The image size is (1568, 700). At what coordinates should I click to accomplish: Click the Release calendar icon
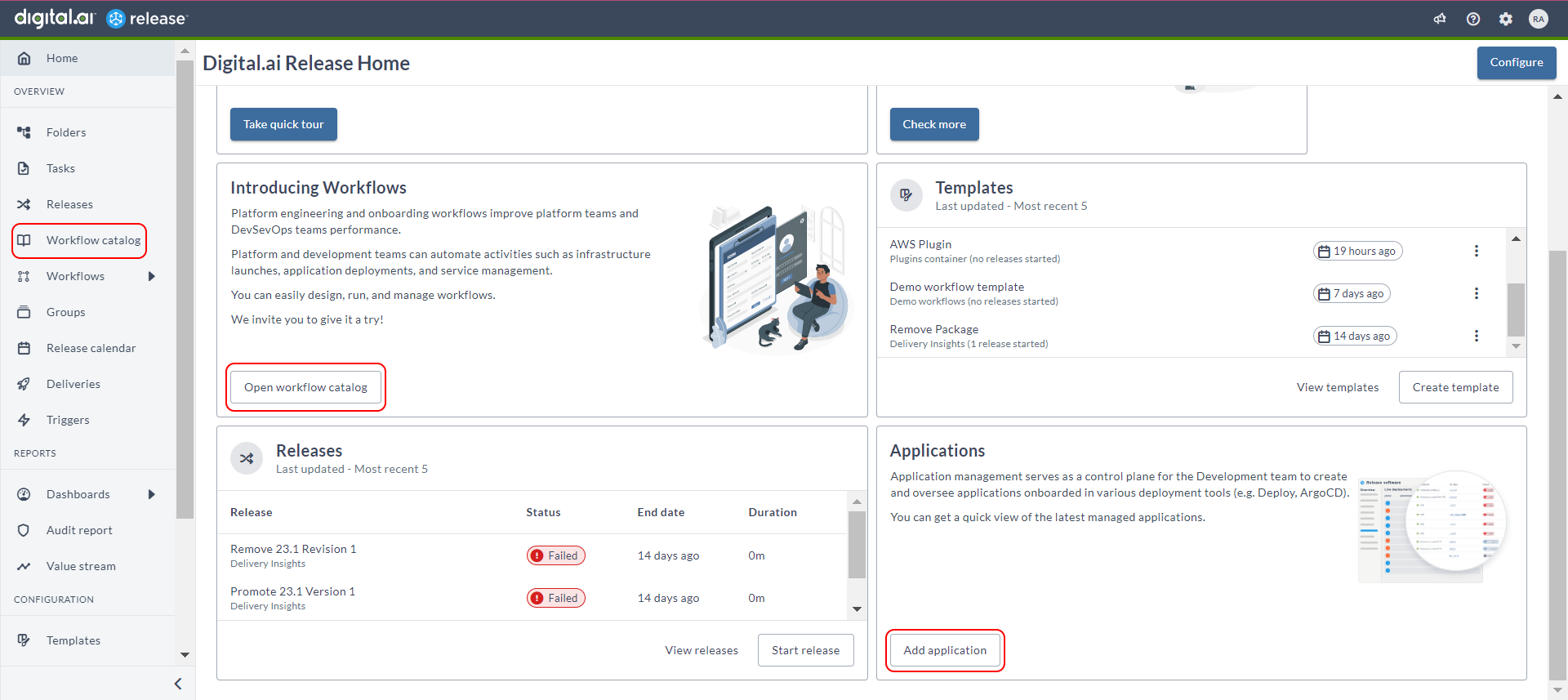24,348
